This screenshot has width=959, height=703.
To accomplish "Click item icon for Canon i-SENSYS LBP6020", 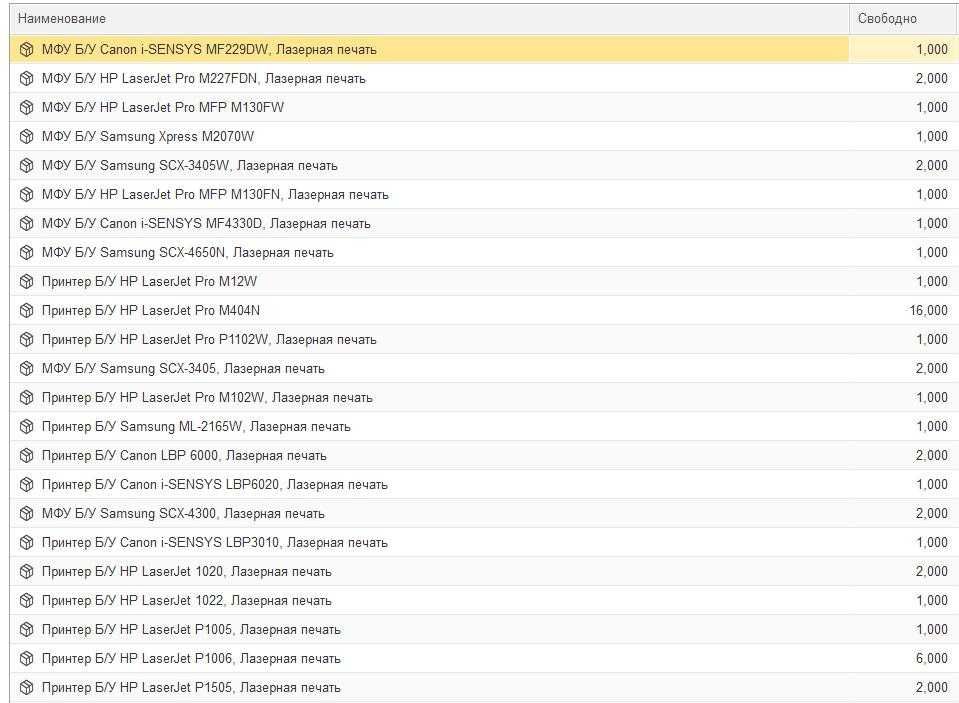I will pyautogui.click(x=26, y=485).
